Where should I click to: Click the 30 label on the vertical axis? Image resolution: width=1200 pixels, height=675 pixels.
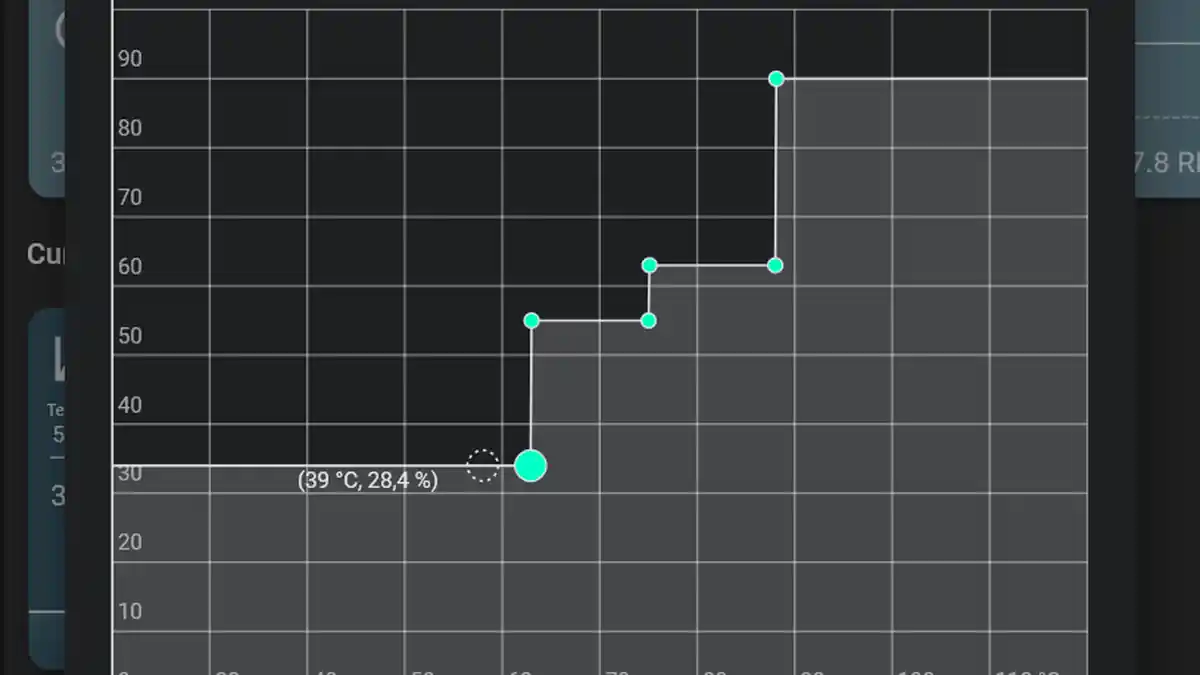coord(130,474)
